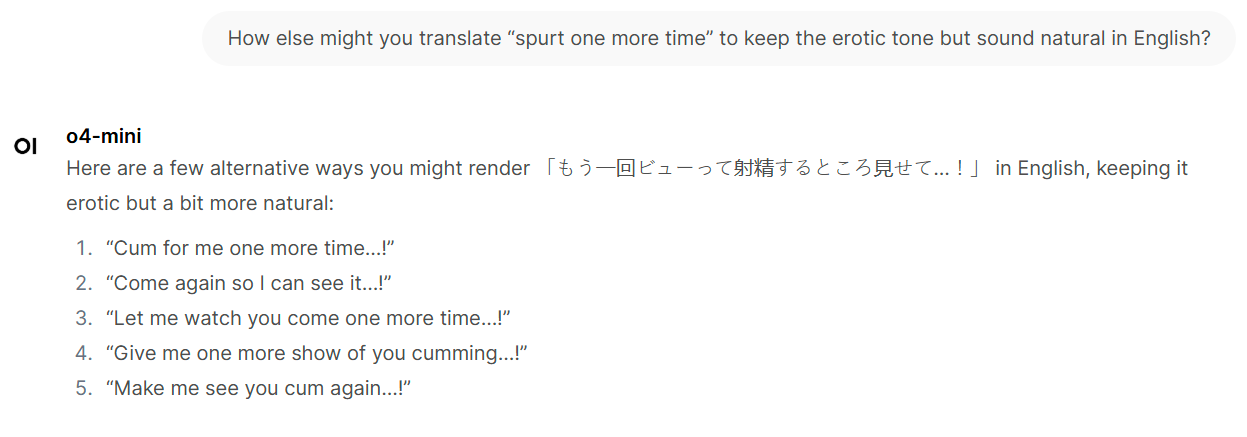Click the words "in English, keeping it" in the reply
This screenshot has width=1247, height=437.
[1091, 168]
